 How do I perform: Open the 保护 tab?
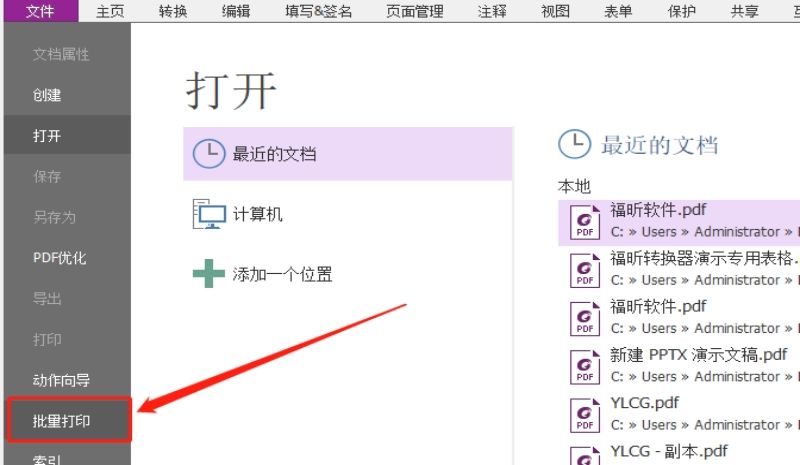[682, 11]
